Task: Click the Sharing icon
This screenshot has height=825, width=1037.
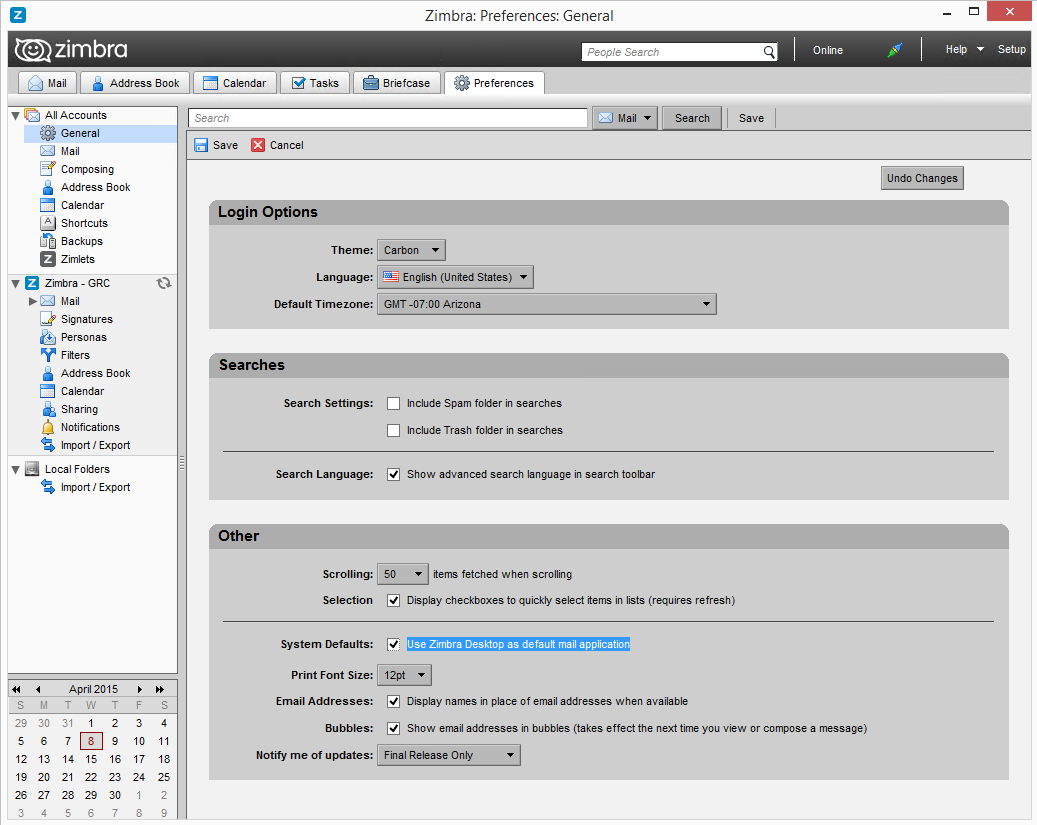Action: 48,409
